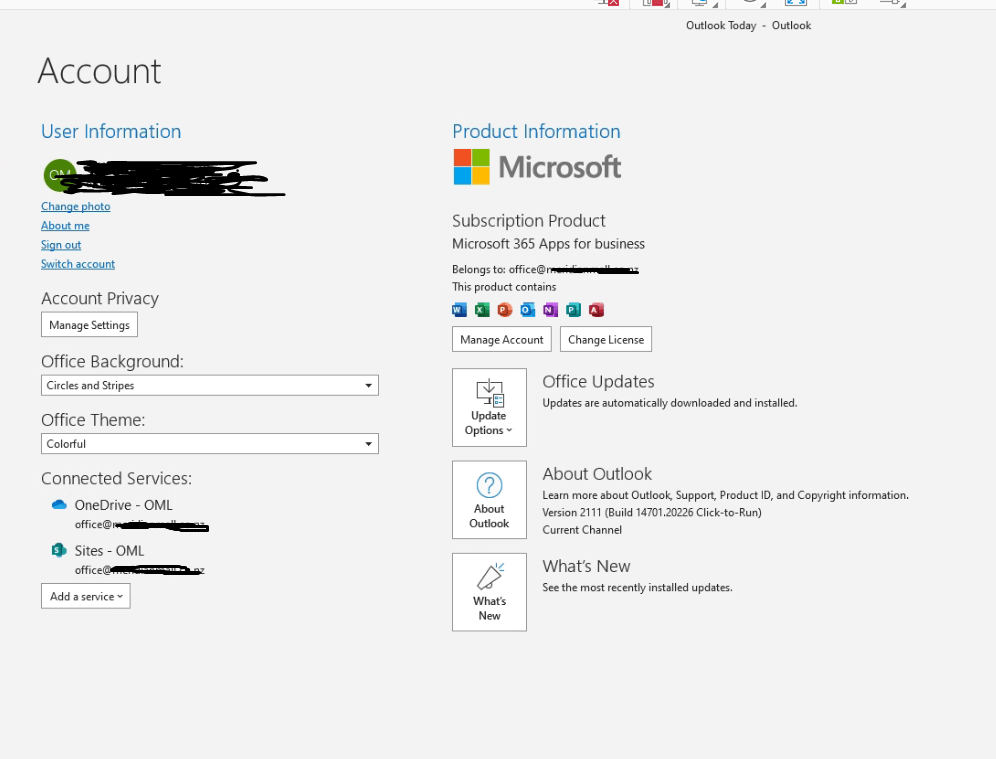
Task: Click the Office Updates heading
Action: (598, 381)
